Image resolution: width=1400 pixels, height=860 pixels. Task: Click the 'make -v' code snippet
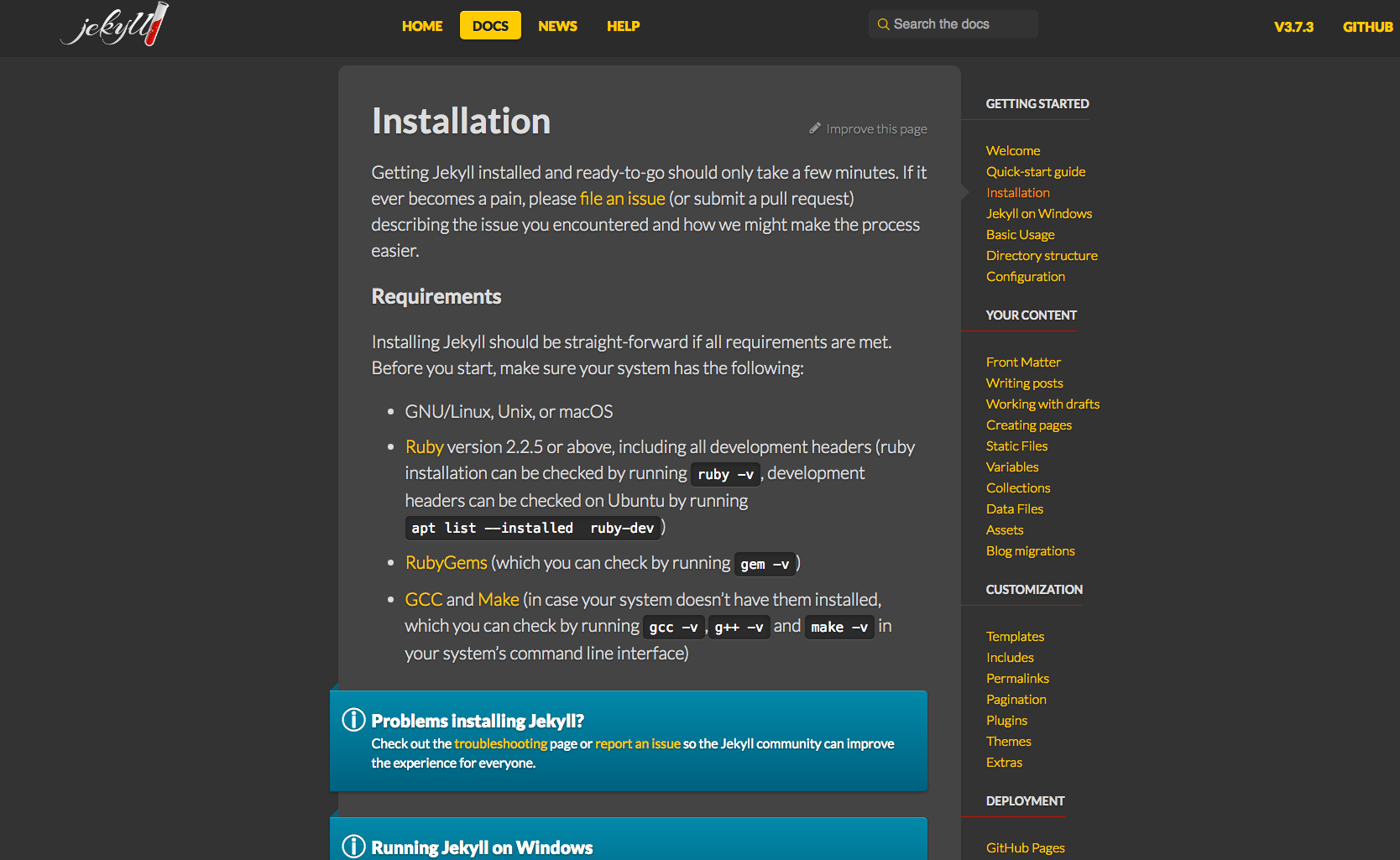tap(839, 628)
